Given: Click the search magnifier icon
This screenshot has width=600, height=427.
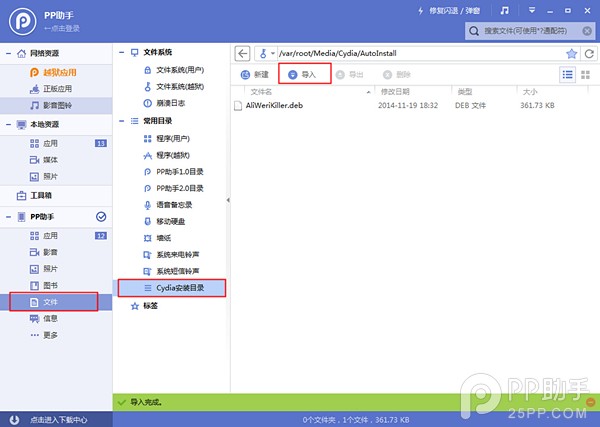Looking at the screenshot, I should (474, 31).
